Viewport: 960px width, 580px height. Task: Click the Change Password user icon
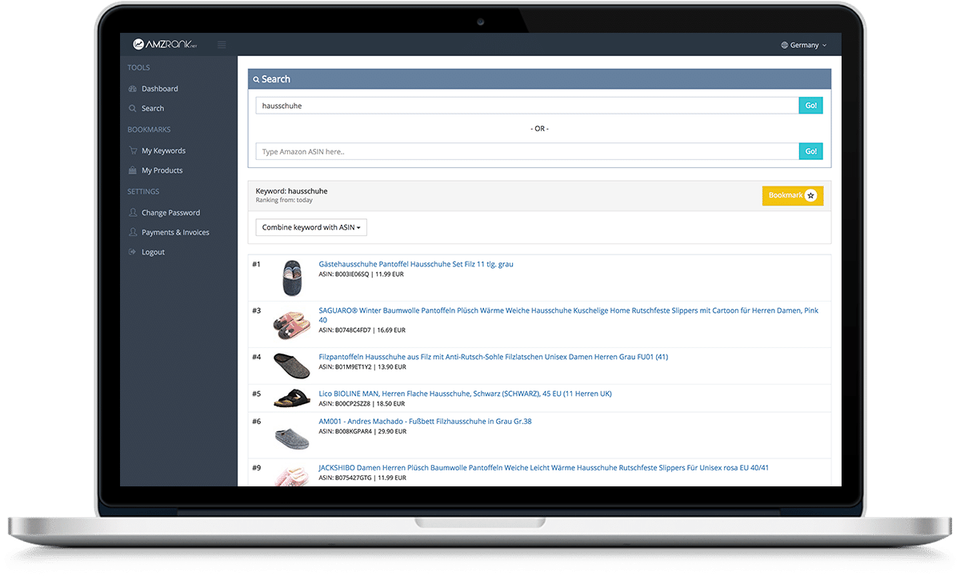pos(133,213)
